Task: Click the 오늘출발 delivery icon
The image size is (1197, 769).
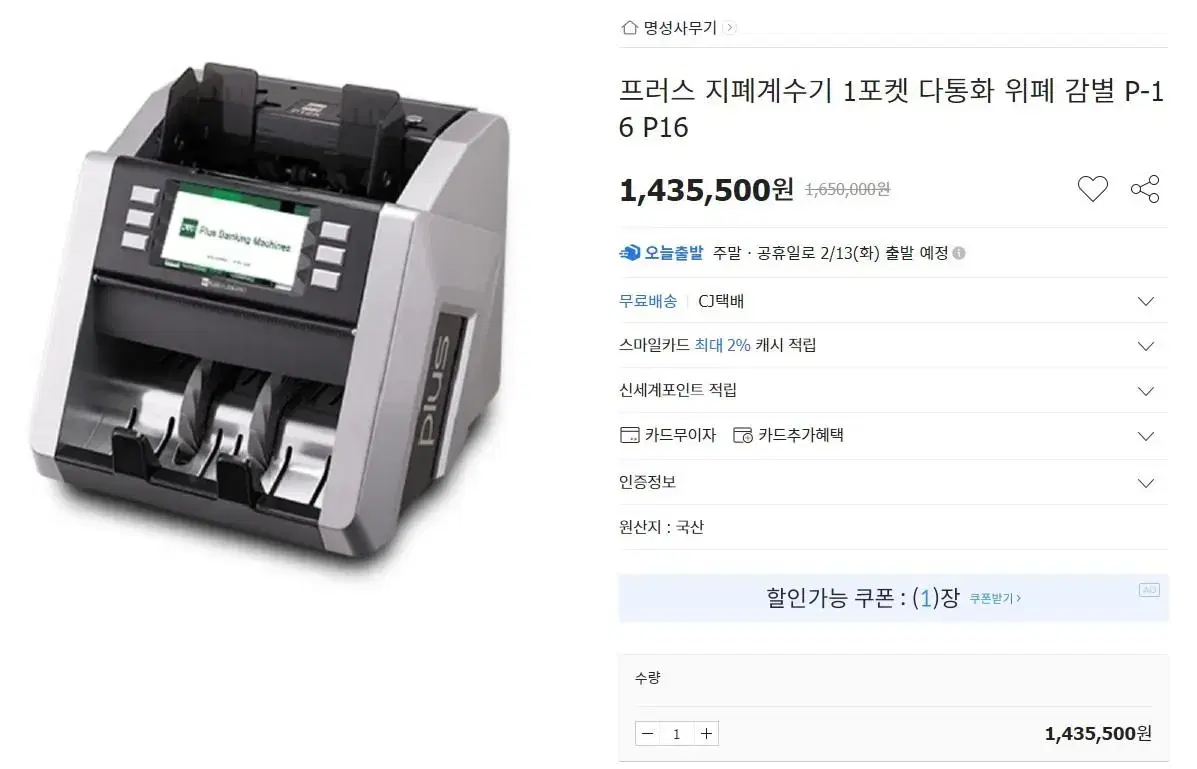Action: (x=630, y=253)
